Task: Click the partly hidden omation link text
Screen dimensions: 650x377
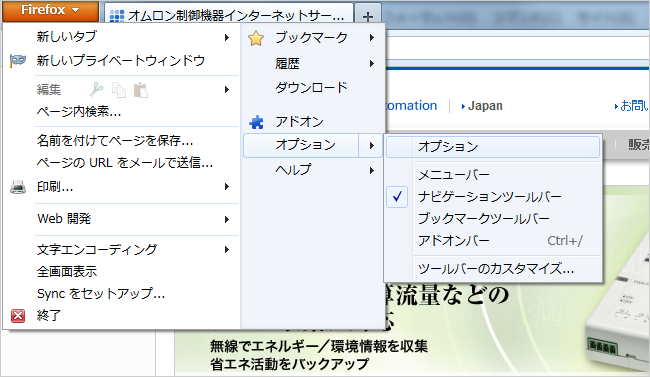Action: coord(412,106)
